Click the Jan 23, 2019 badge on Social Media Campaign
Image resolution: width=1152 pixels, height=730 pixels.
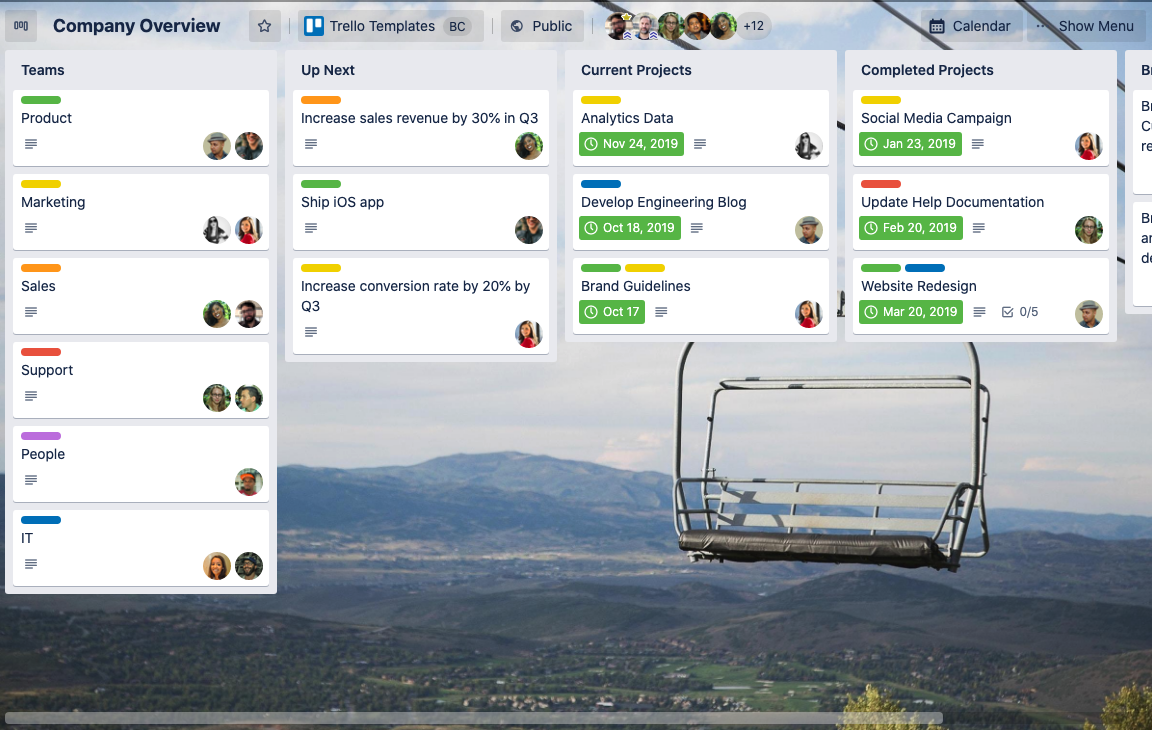point(909,144)
